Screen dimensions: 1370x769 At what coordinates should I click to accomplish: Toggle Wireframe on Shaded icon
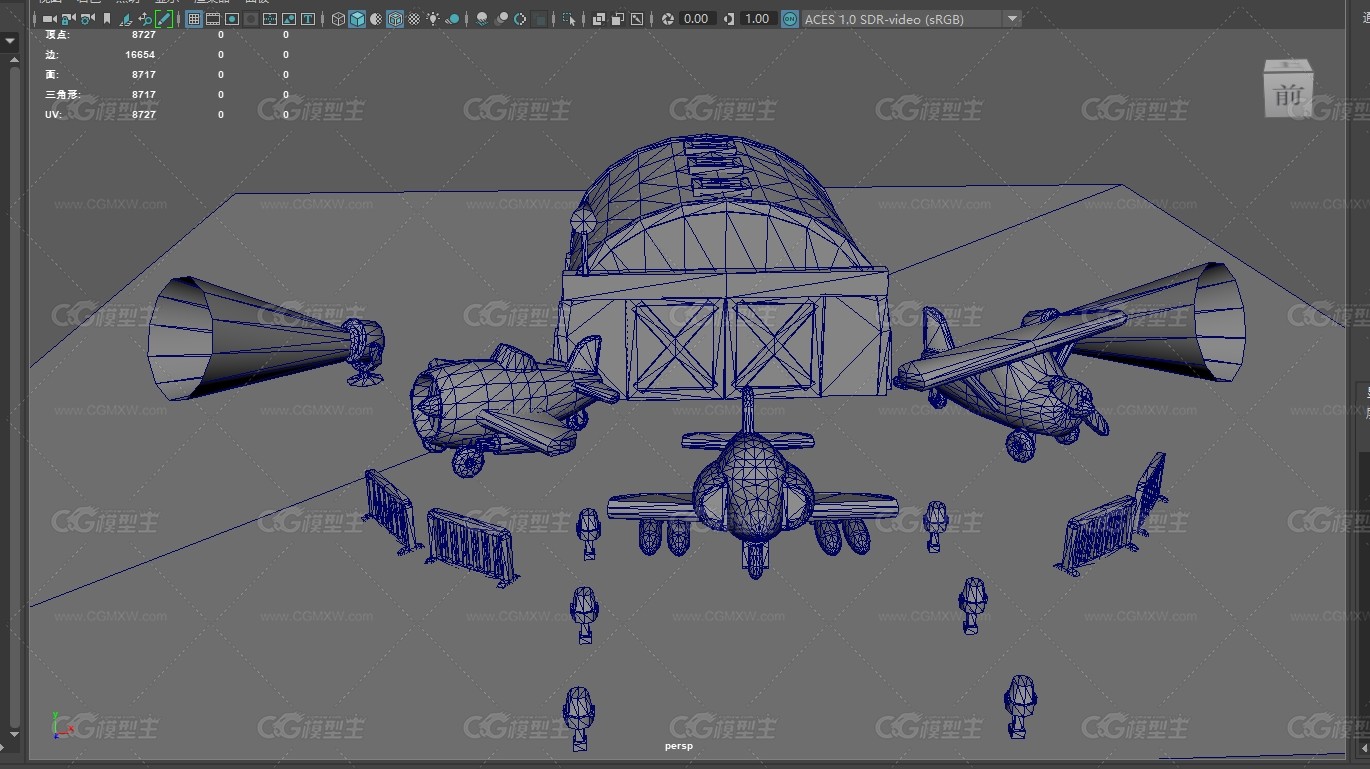(395, 19)
